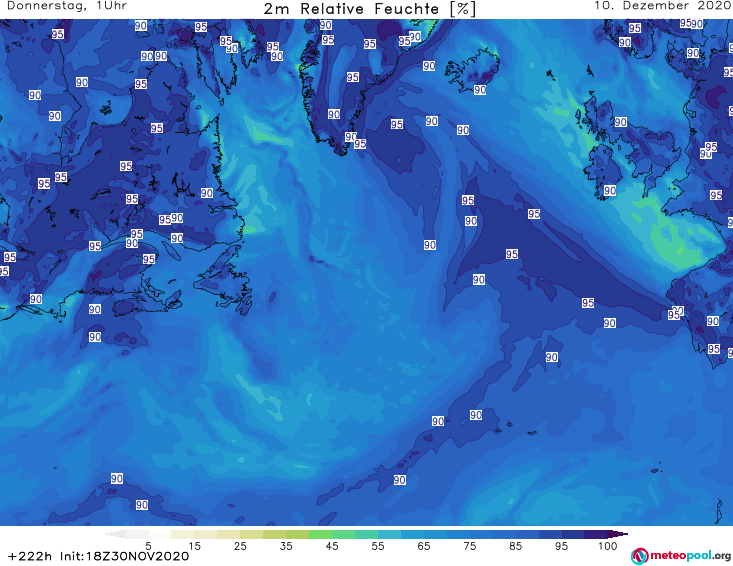Click on Iceland on the humidity map
733x566 pixels.
(x=472, y=69)
